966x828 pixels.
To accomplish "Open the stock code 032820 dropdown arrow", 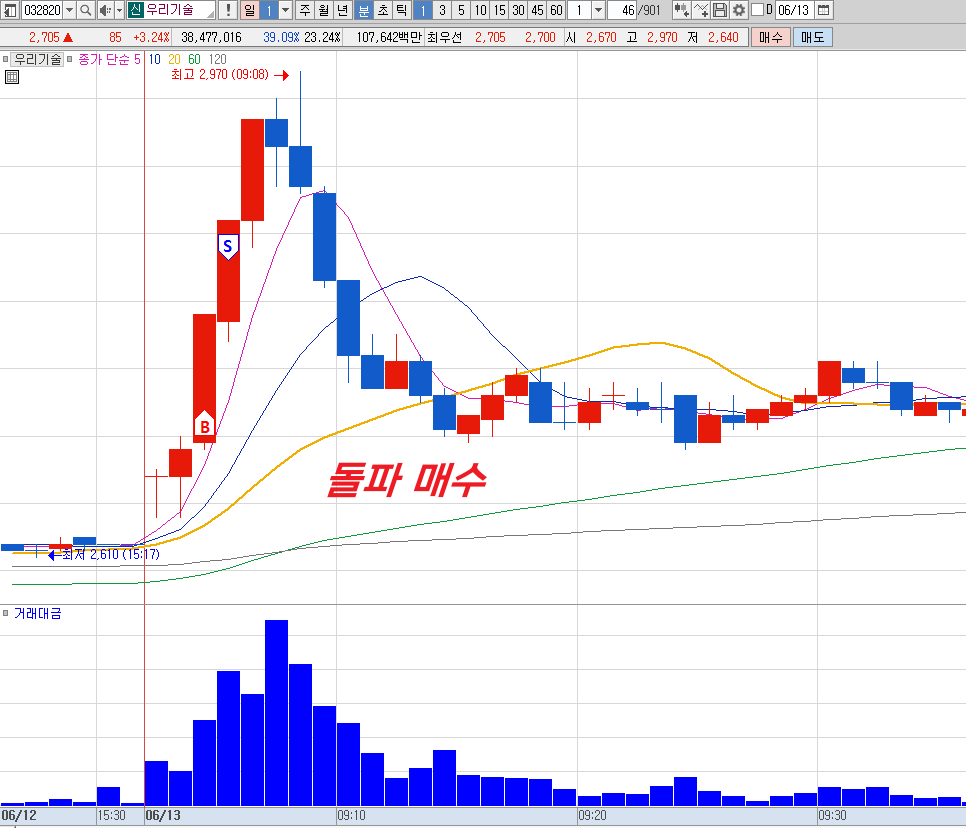I will pyautogui.click(x=69, y=10).
